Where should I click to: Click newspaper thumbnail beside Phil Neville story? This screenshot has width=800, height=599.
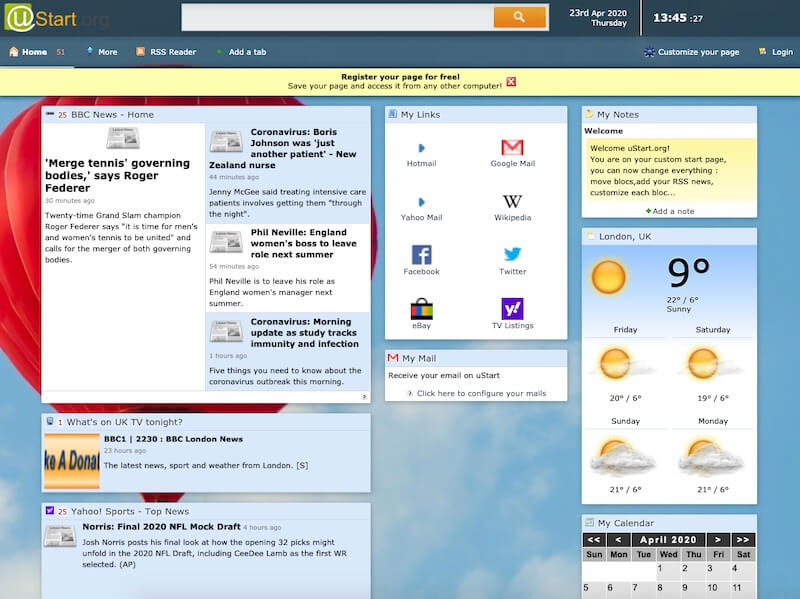(x=226, y=242)
